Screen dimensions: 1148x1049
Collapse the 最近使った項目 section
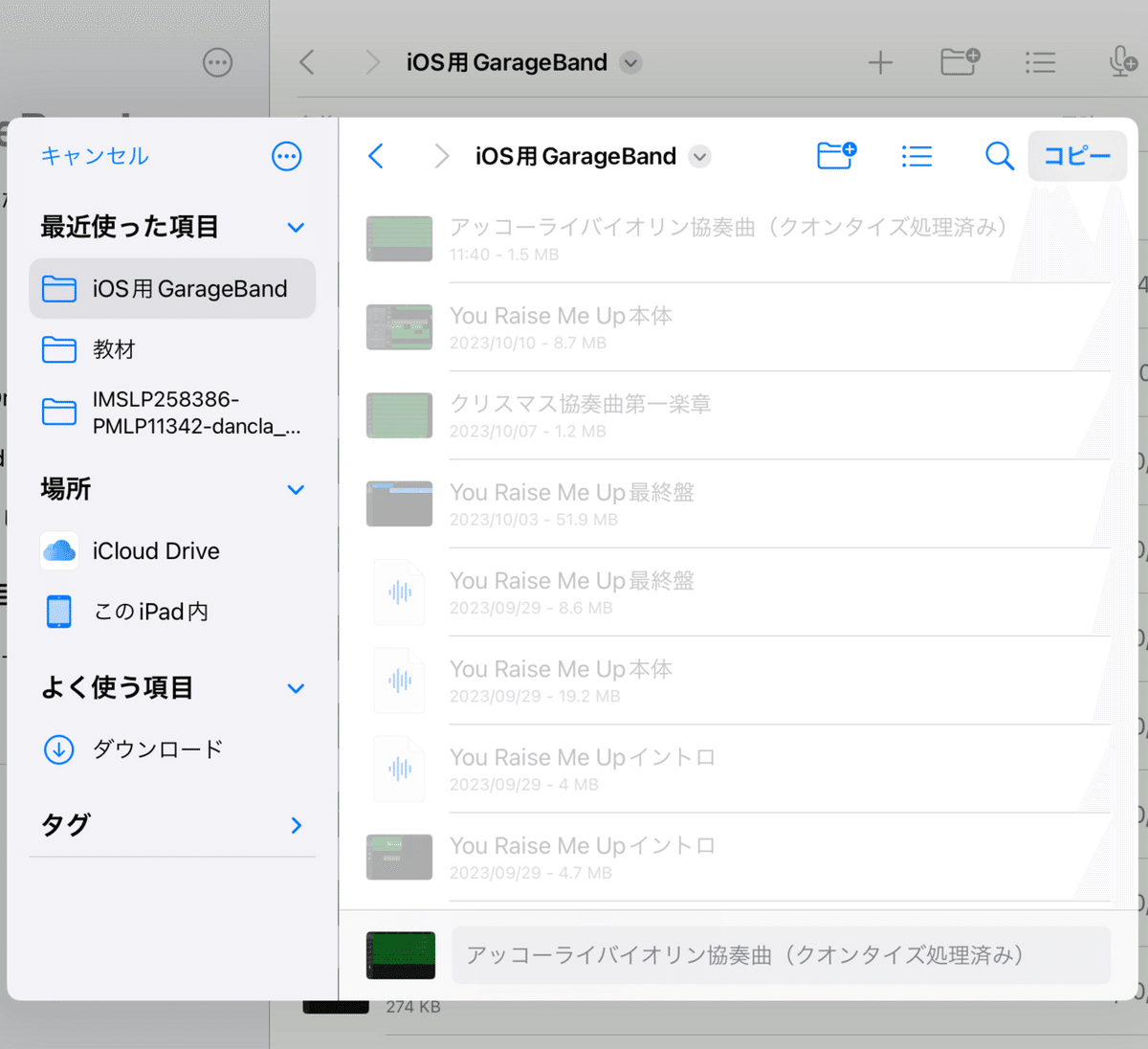(297, 228)
